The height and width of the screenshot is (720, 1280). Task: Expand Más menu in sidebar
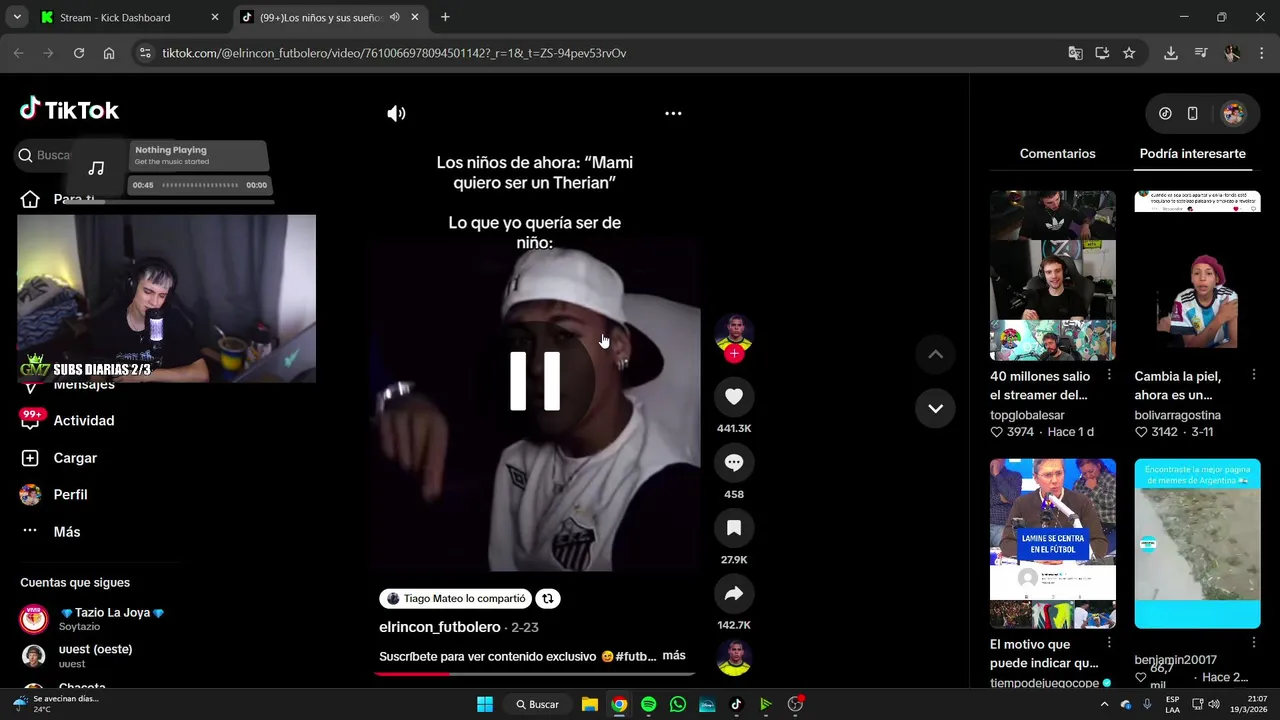50,532
